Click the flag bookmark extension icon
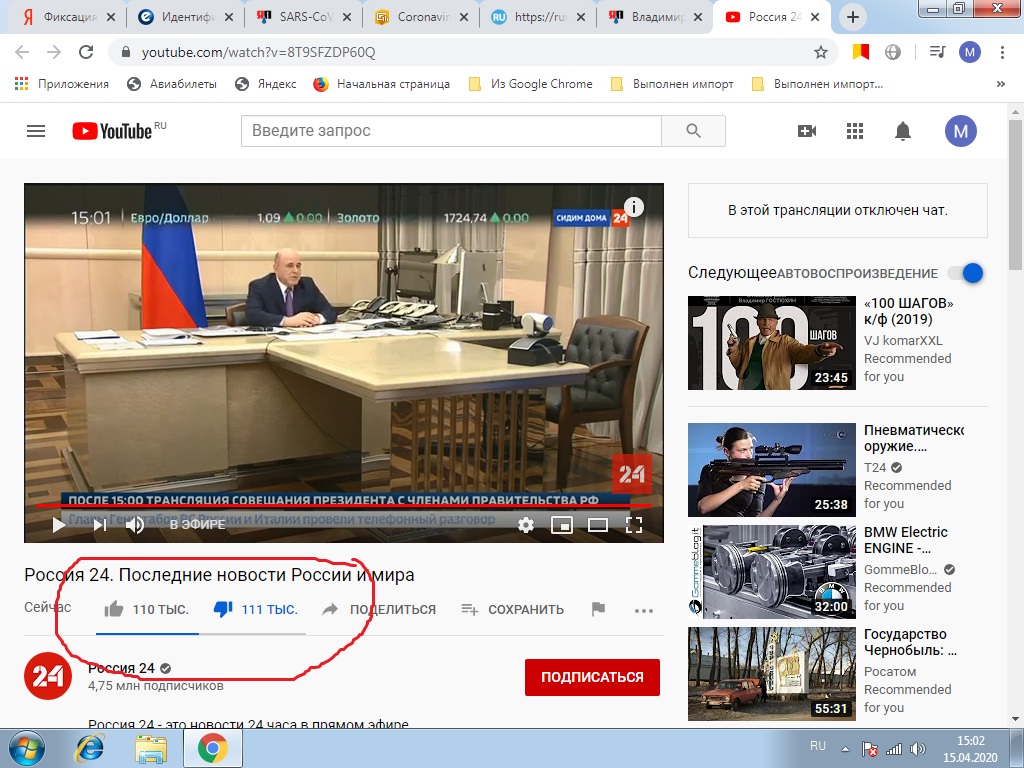The image size is (1024, 768). [x=860, y=52]
